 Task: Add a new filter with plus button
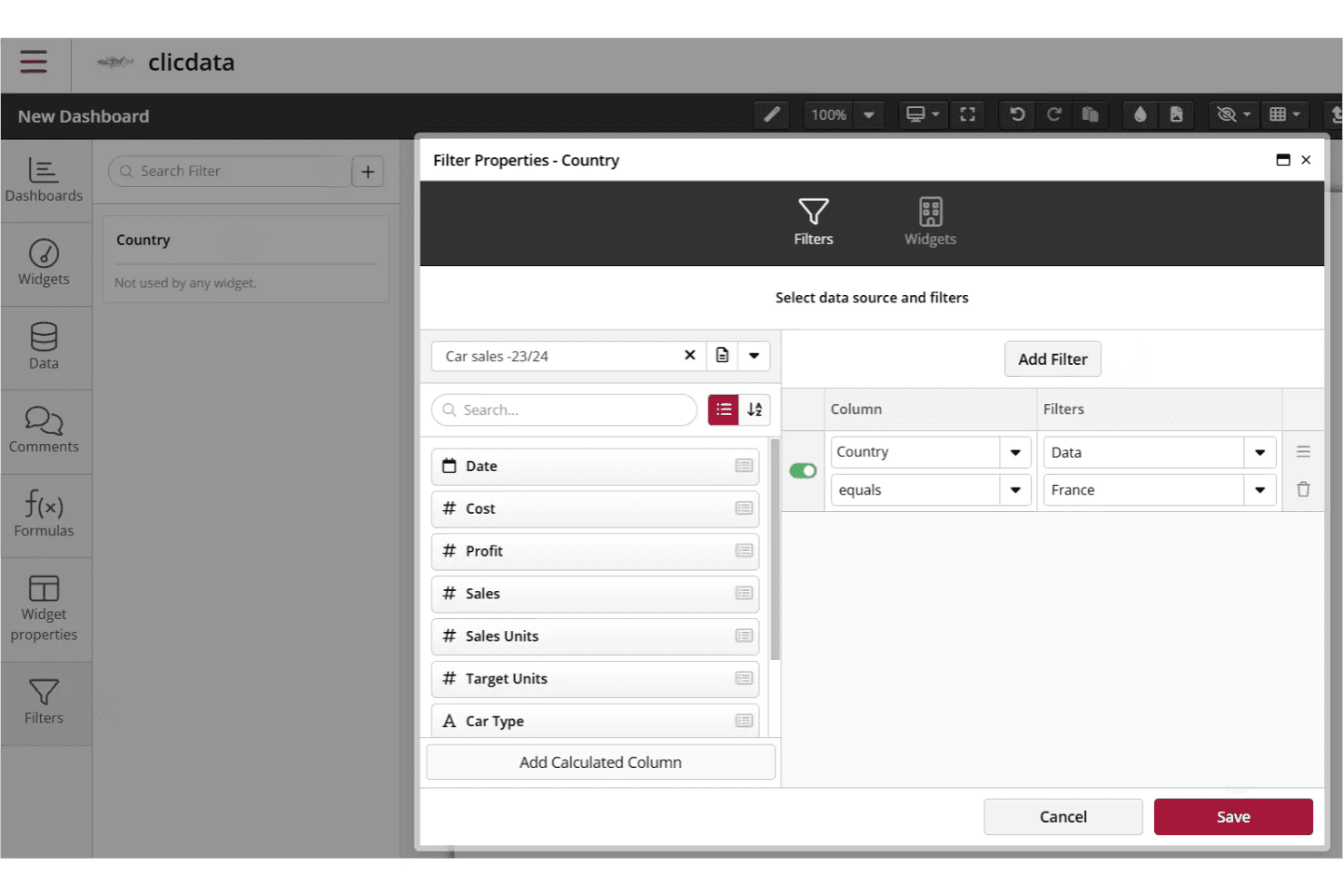point(368,171)
